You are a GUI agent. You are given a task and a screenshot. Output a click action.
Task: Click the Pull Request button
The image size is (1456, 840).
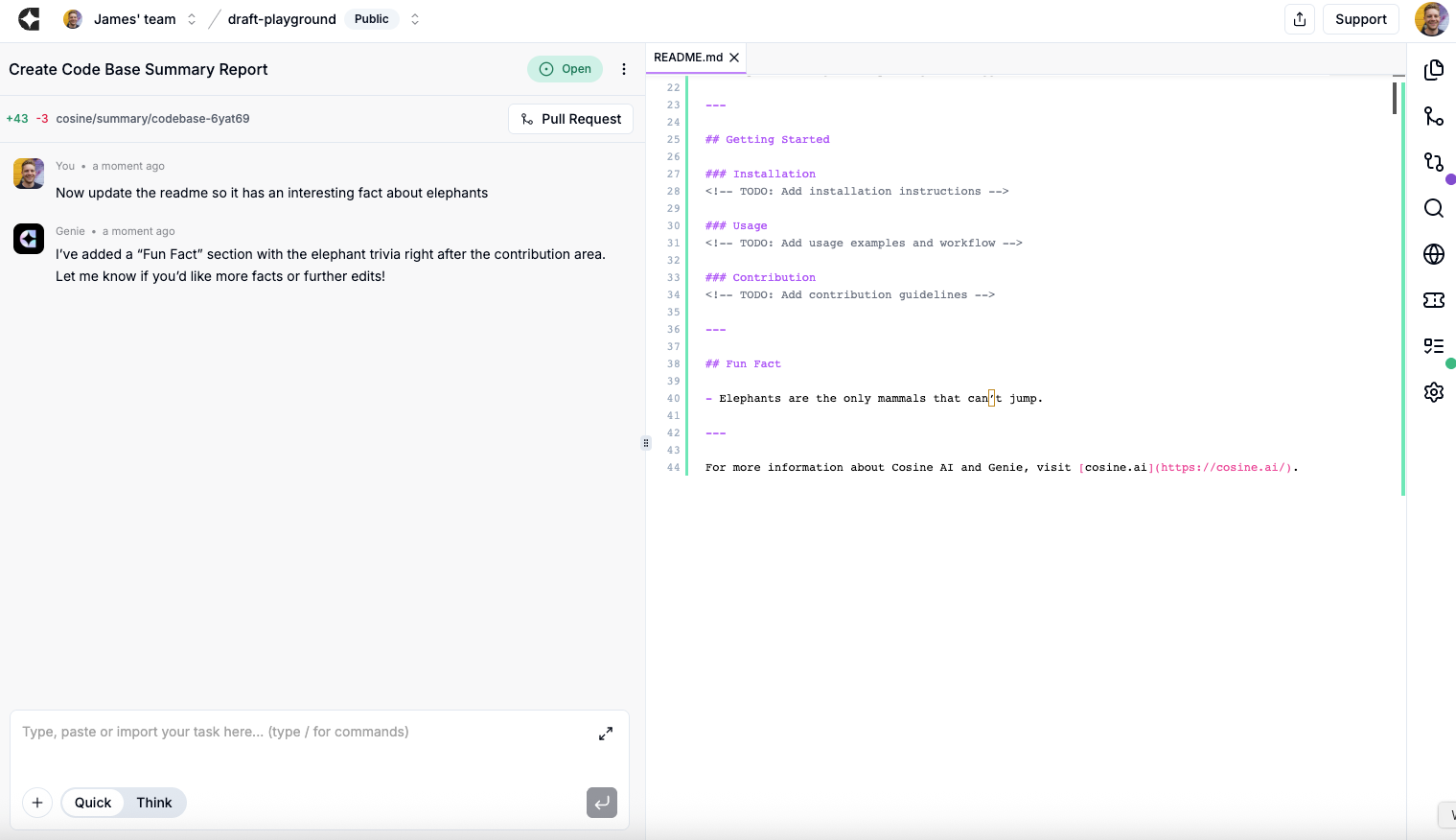click(570, 119)
